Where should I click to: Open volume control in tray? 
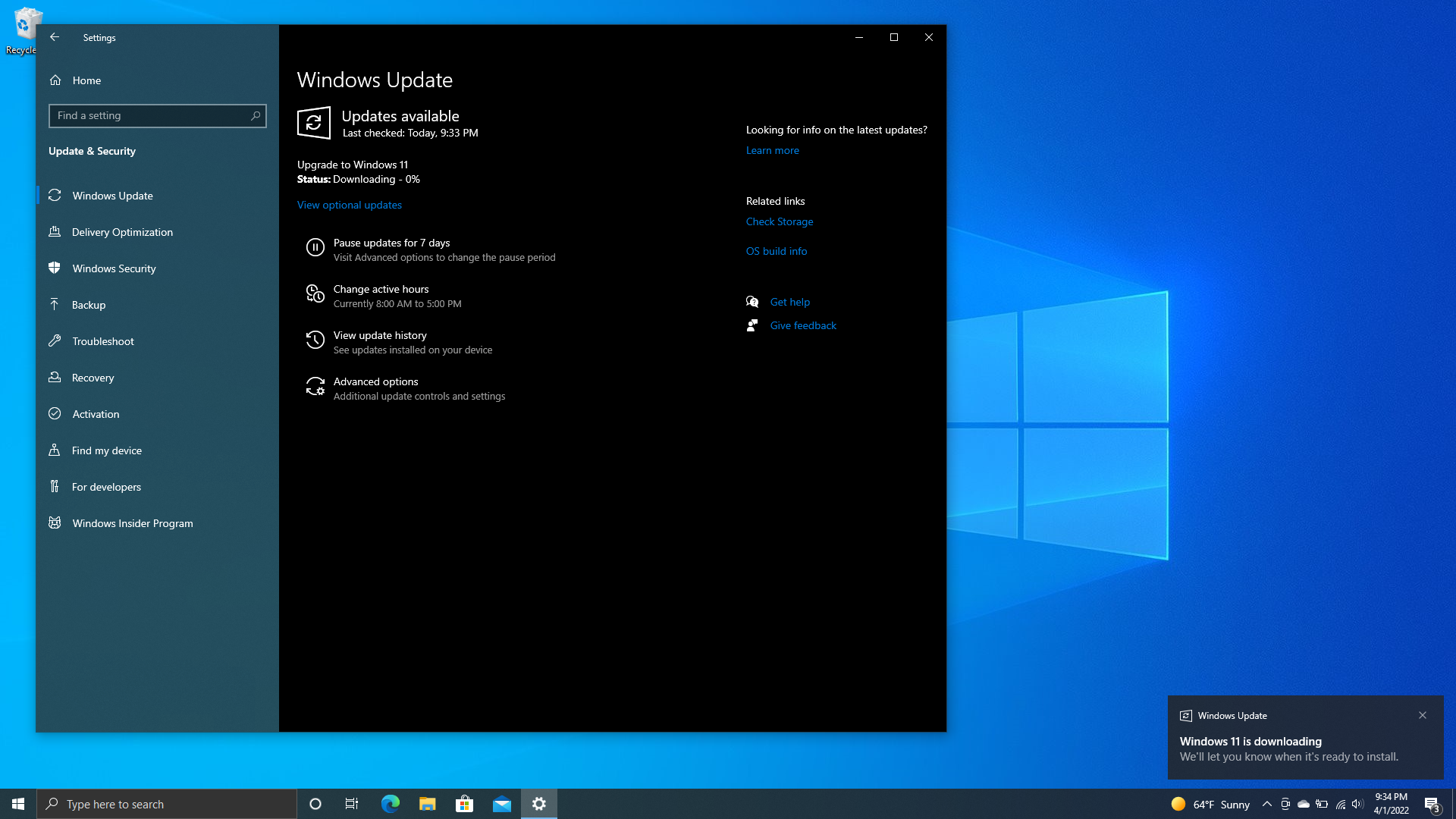click(1357, 804)
